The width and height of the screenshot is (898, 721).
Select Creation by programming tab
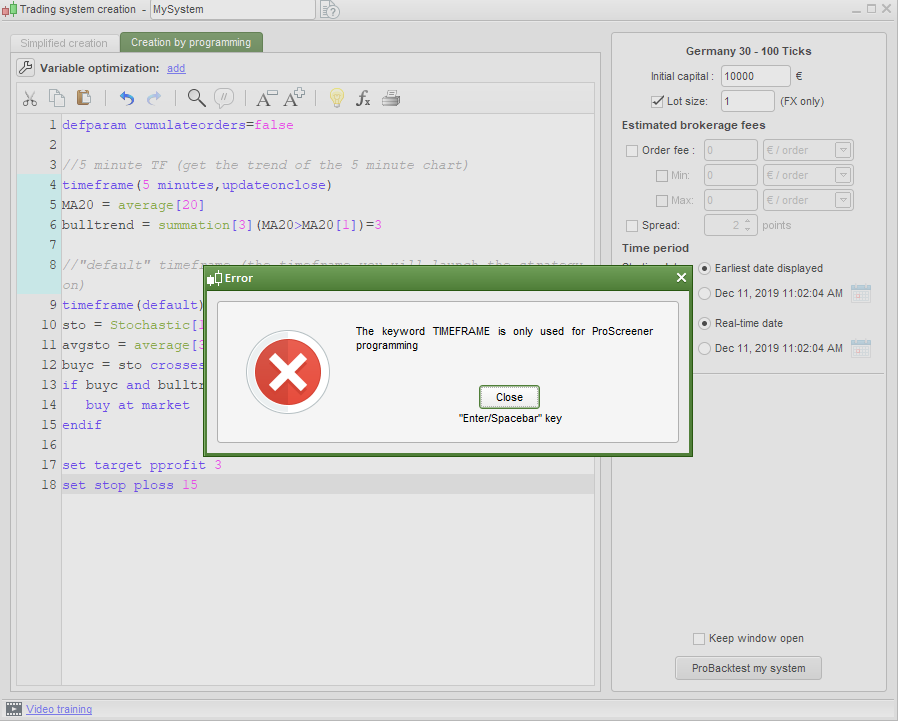[x=191, y=42]
